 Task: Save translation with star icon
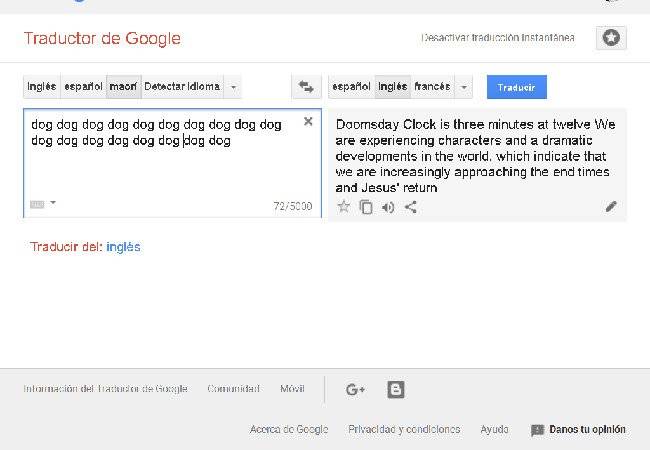click(x=343, y=206)
